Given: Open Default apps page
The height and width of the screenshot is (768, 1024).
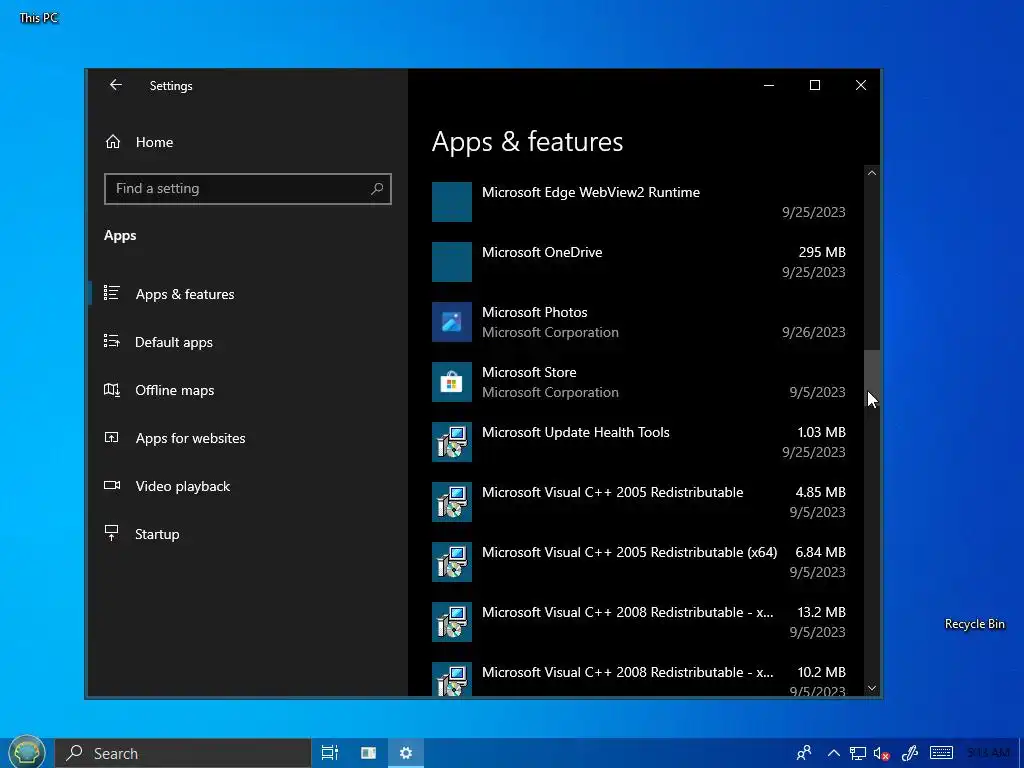Looking at the screenshot, I should coord(247,342).
